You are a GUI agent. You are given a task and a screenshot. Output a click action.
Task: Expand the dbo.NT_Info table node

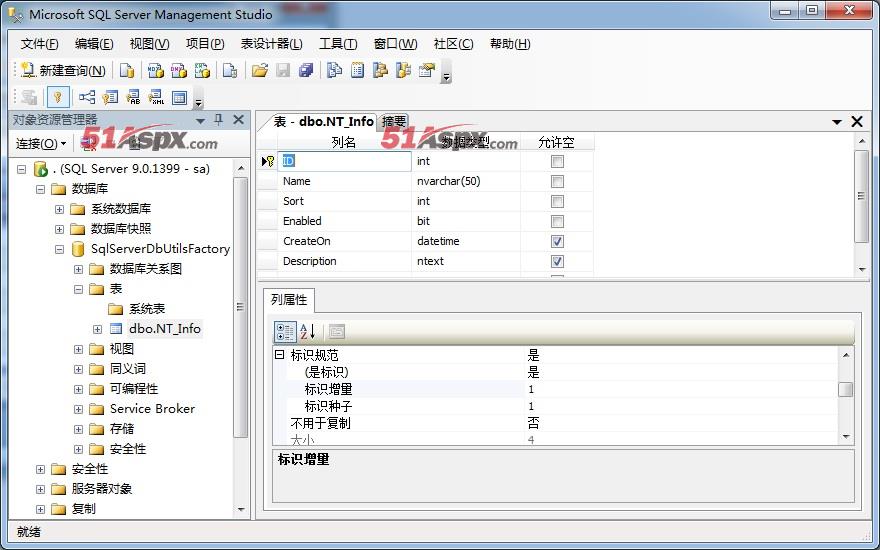pyautogui.click(x=97, y=329)
